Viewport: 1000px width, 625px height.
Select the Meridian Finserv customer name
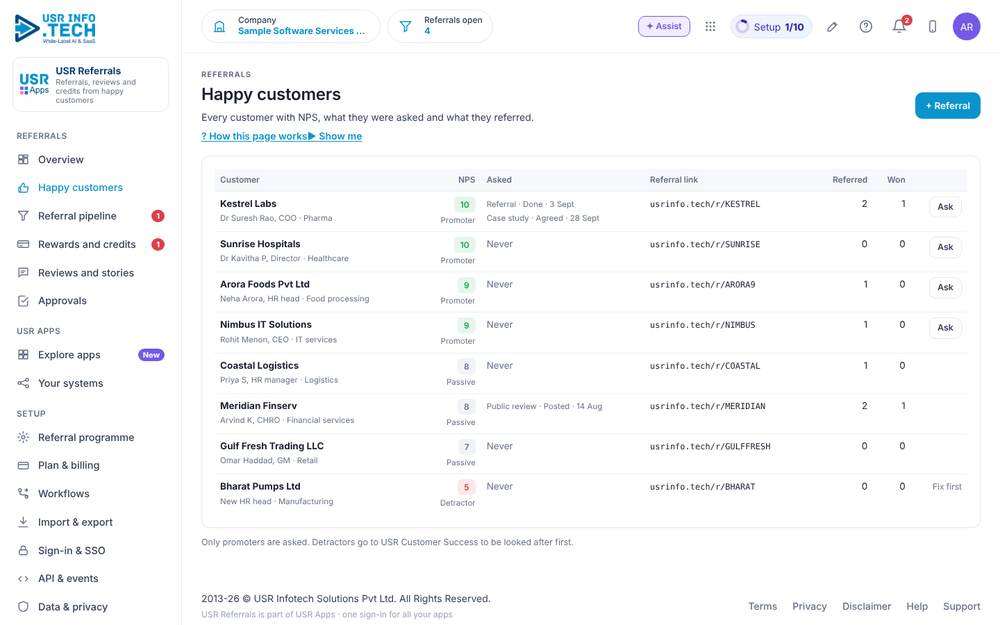(x=258, y=406)
